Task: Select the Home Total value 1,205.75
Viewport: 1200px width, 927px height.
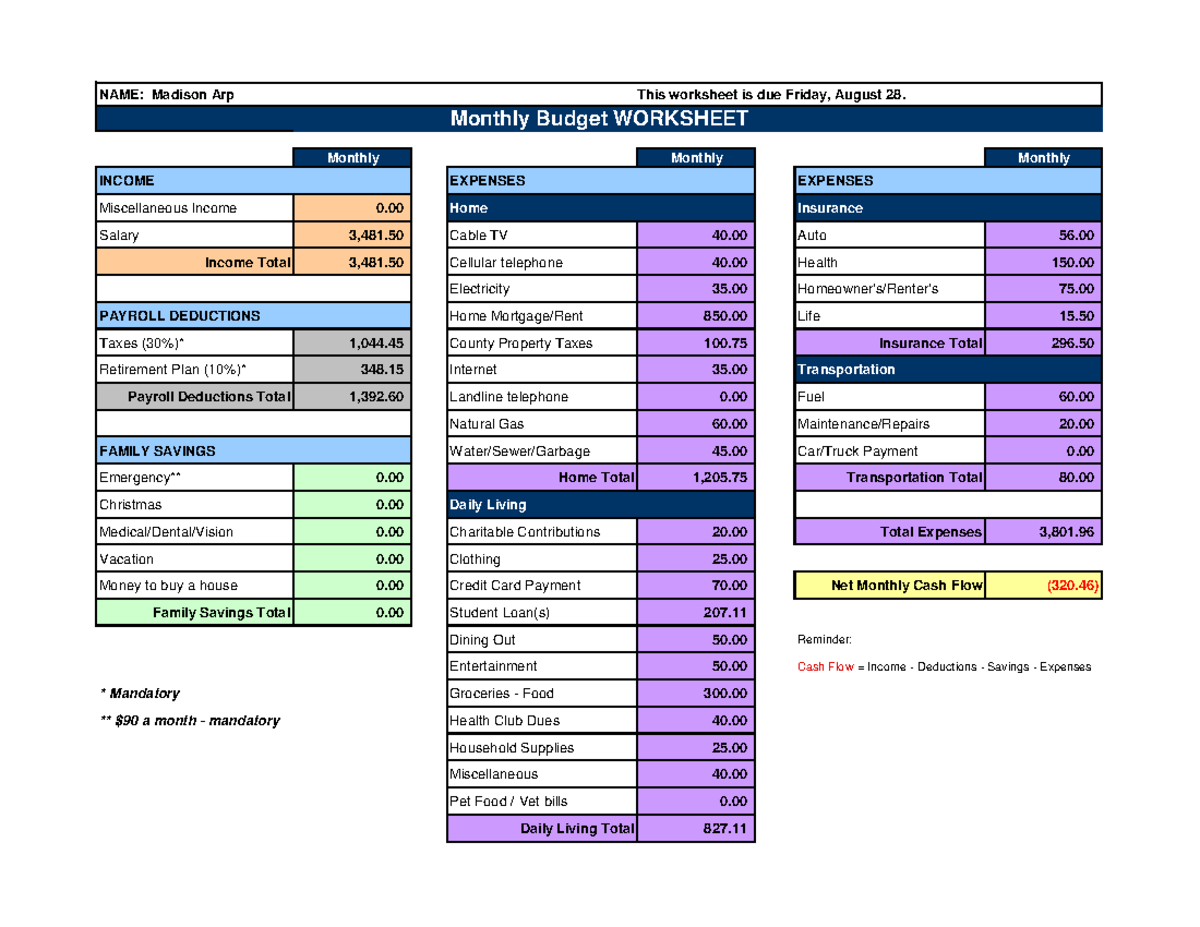Action: pos(696,477)
